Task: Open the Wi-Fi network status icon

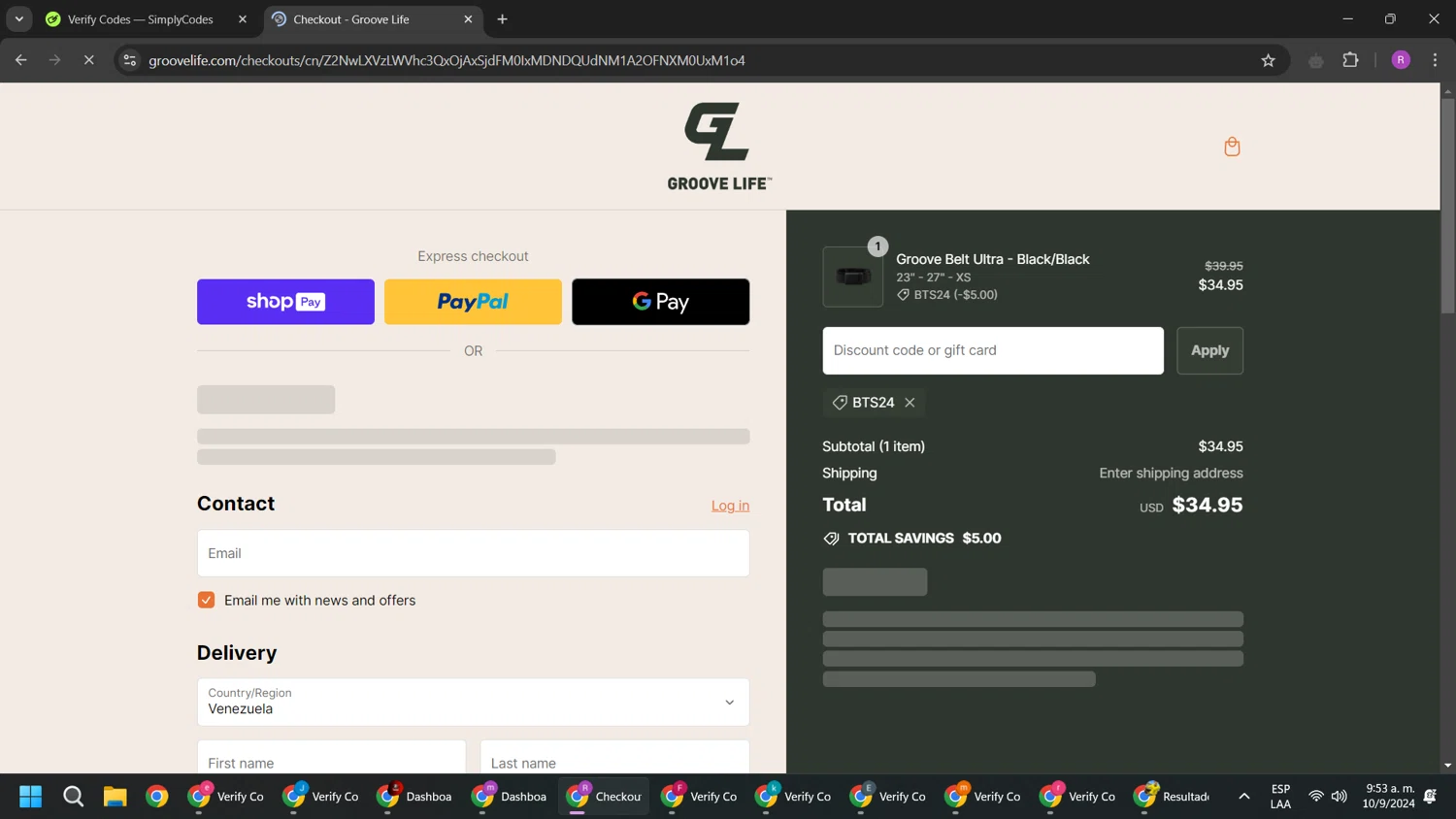Action: click(x=1316, y=797)
